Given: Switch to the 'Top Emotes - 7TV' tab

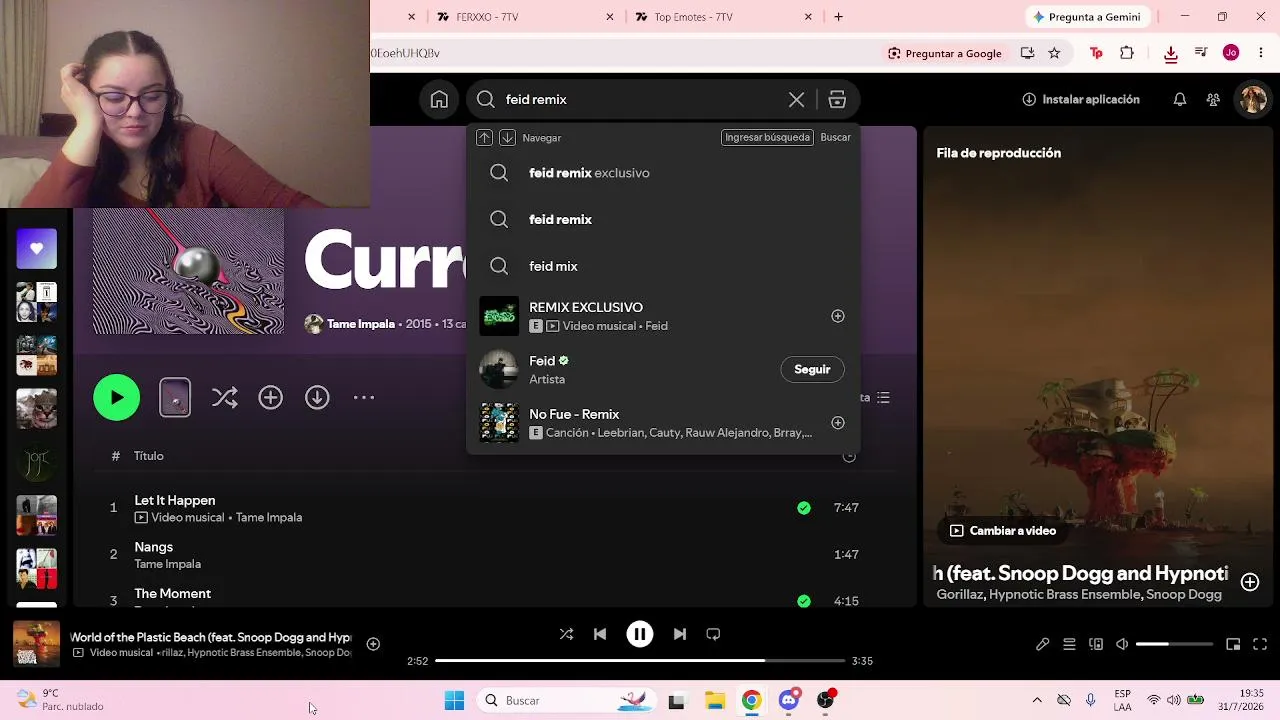Looking at the screenshot, I should 723,17.
